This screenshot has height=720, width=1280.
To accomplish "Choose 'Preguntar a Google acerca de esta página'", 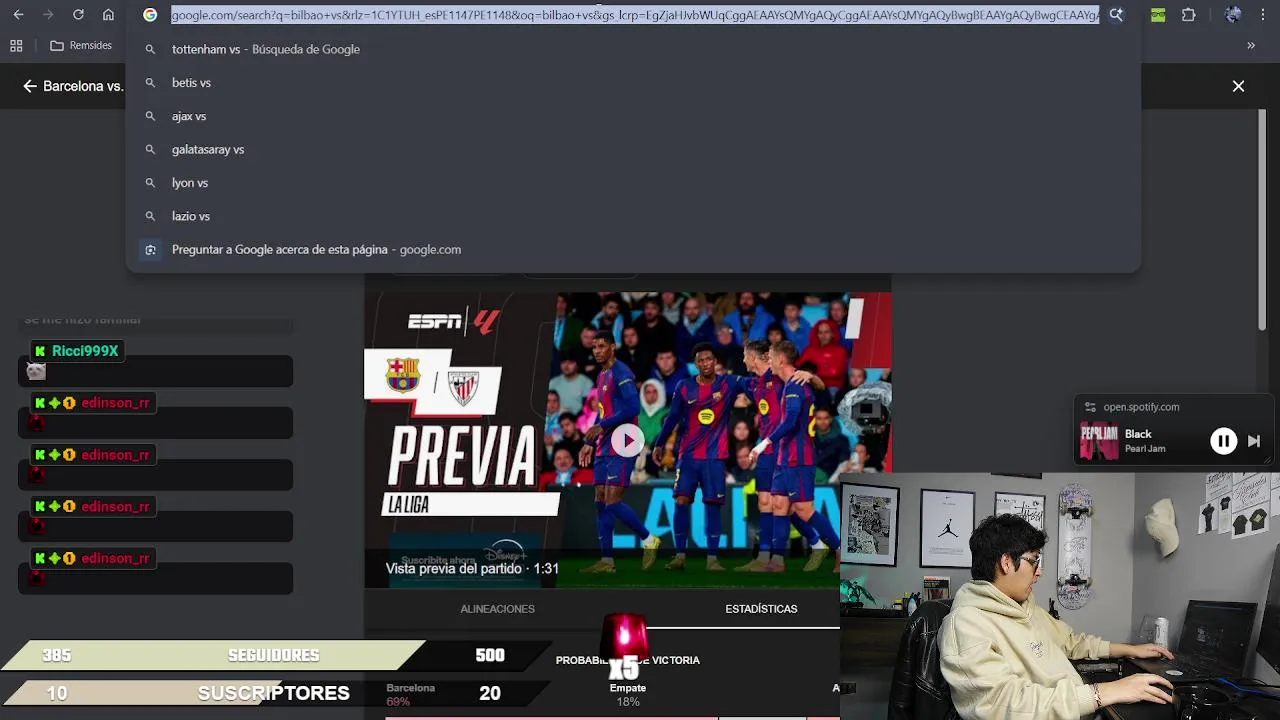I will (633, 250).
